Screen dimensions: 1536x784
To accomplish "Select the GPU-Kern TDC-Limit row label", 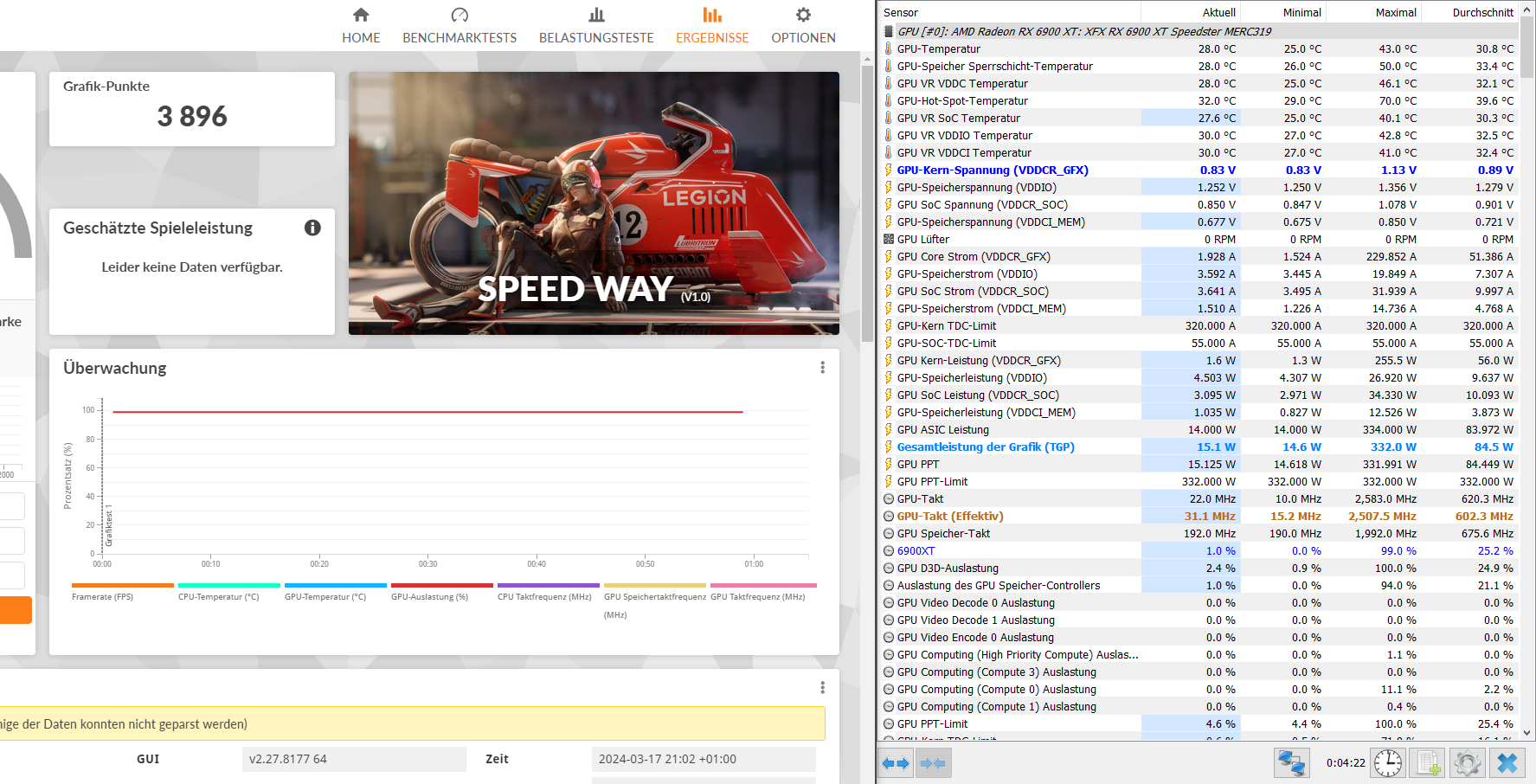I will coord(947,325).
